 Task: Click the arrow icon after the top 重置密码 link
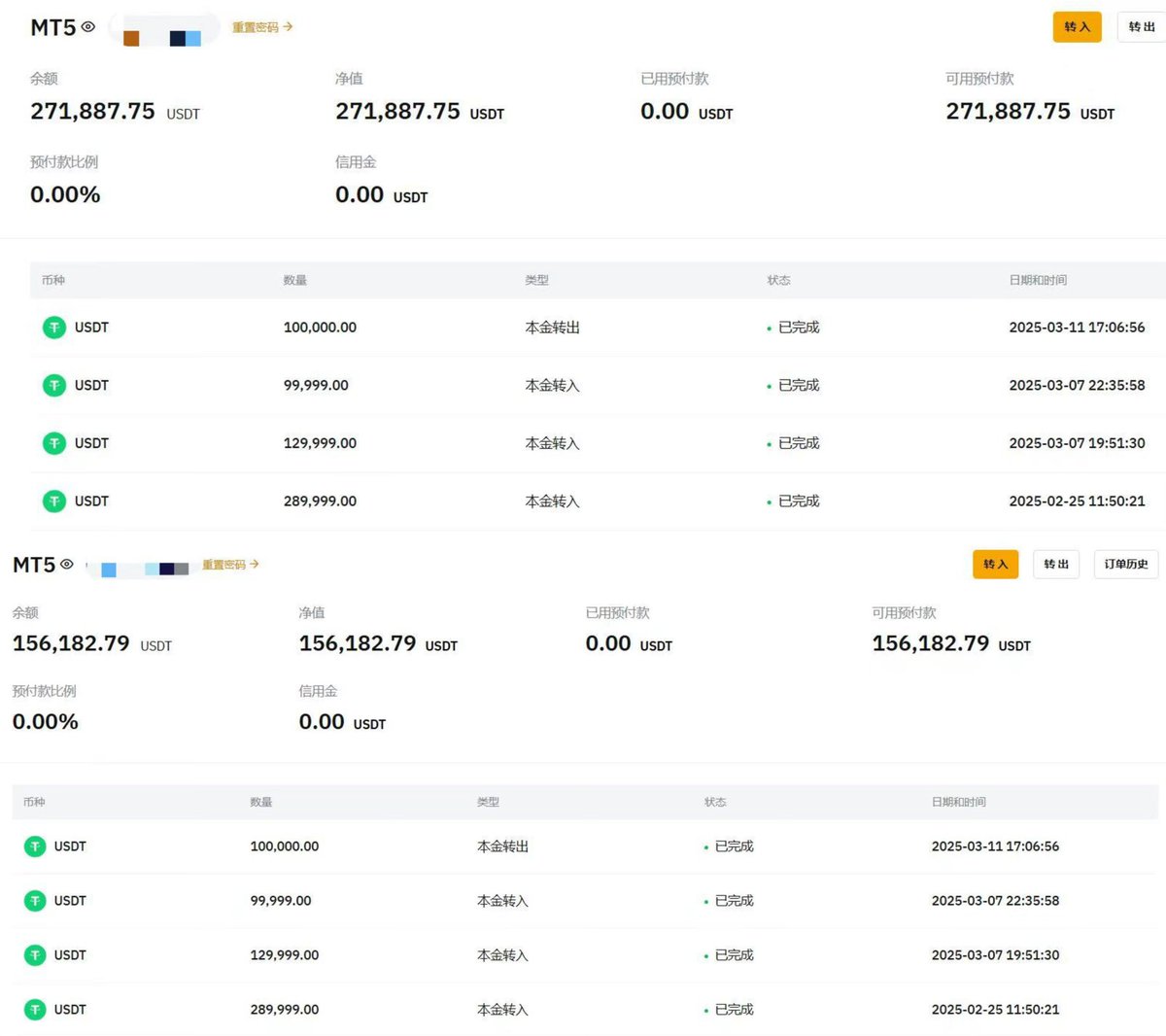tap(288, 27)
